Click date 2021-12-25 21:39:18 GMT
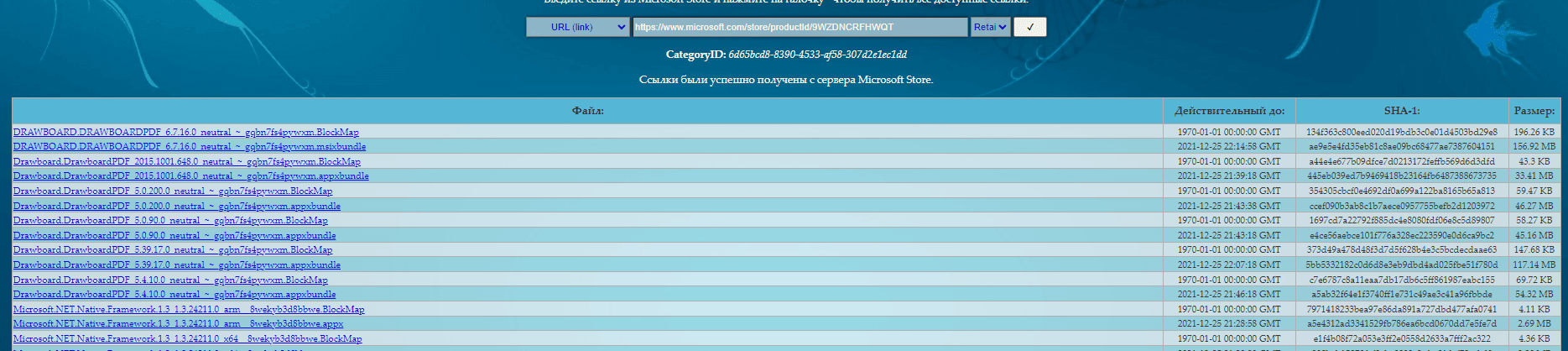The height and width of the screenshot is (351, 1568). [x=1229, y=175]
